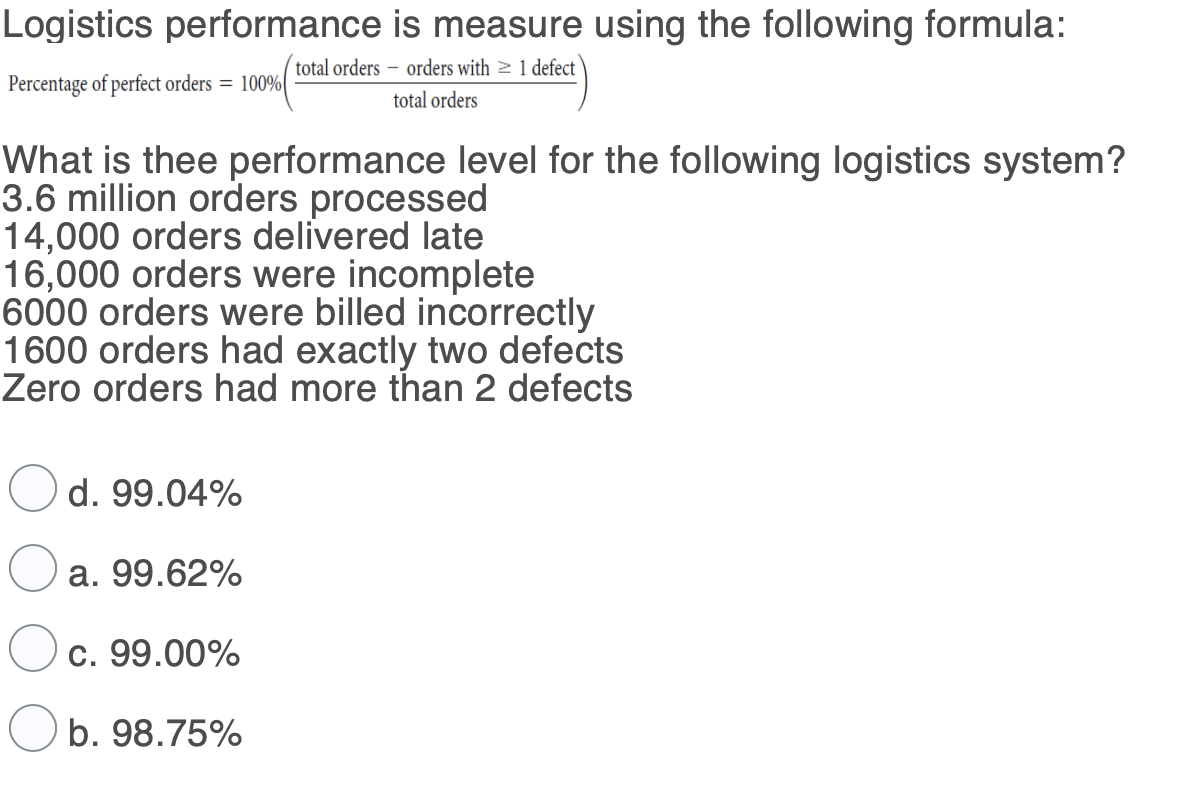Click the line about zero orders beyond 2 defects
The width and height of the screenshot is (1199, 793).
317,389
